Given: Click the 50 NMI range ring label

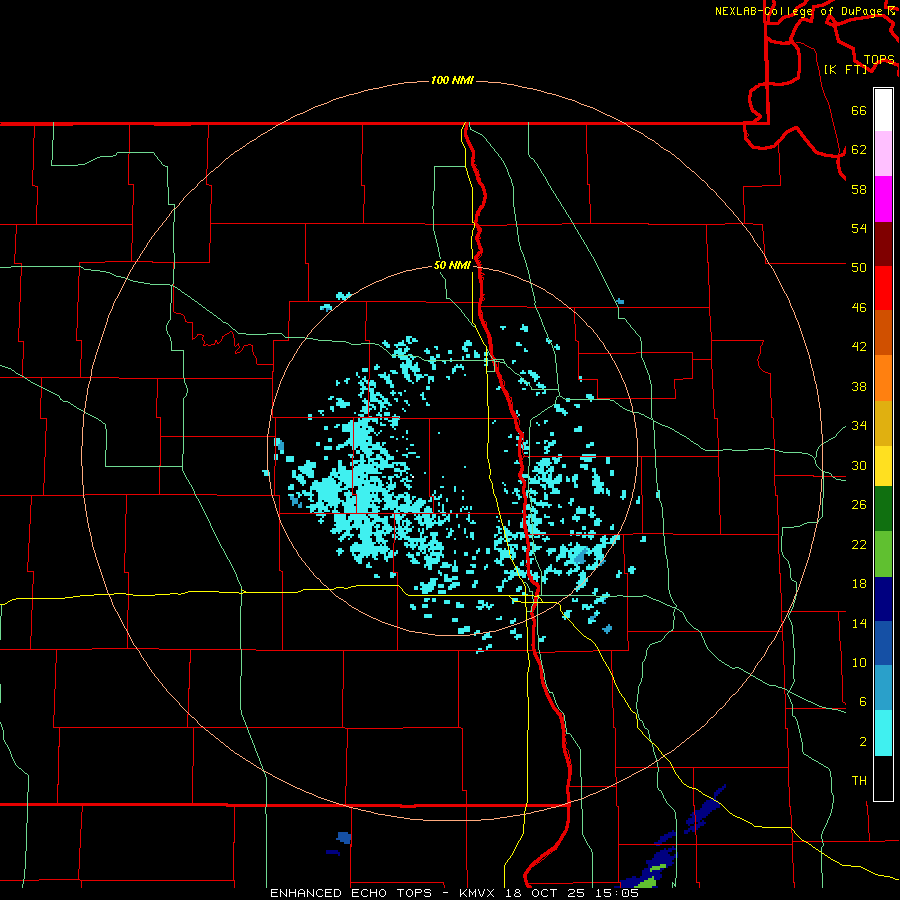Looking at the screenshot, I should [452, 265].
